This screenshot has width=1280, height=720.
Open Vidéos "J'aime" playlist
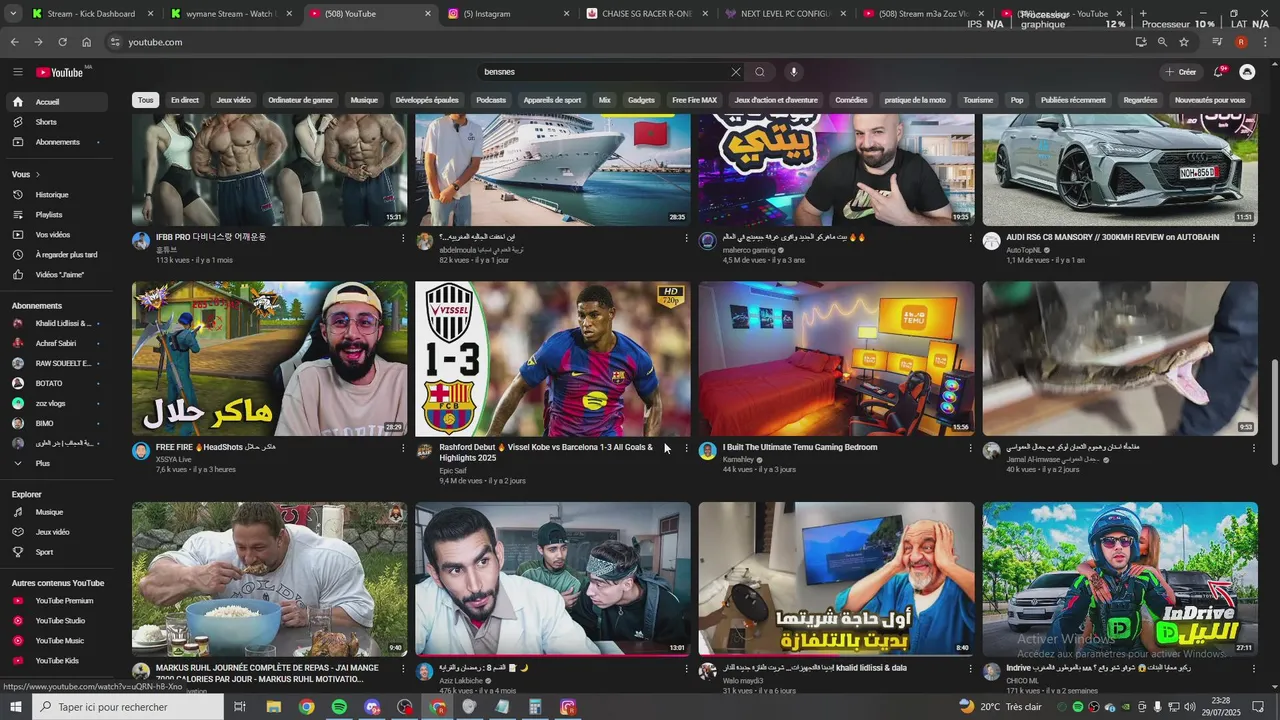pos(56,275)
